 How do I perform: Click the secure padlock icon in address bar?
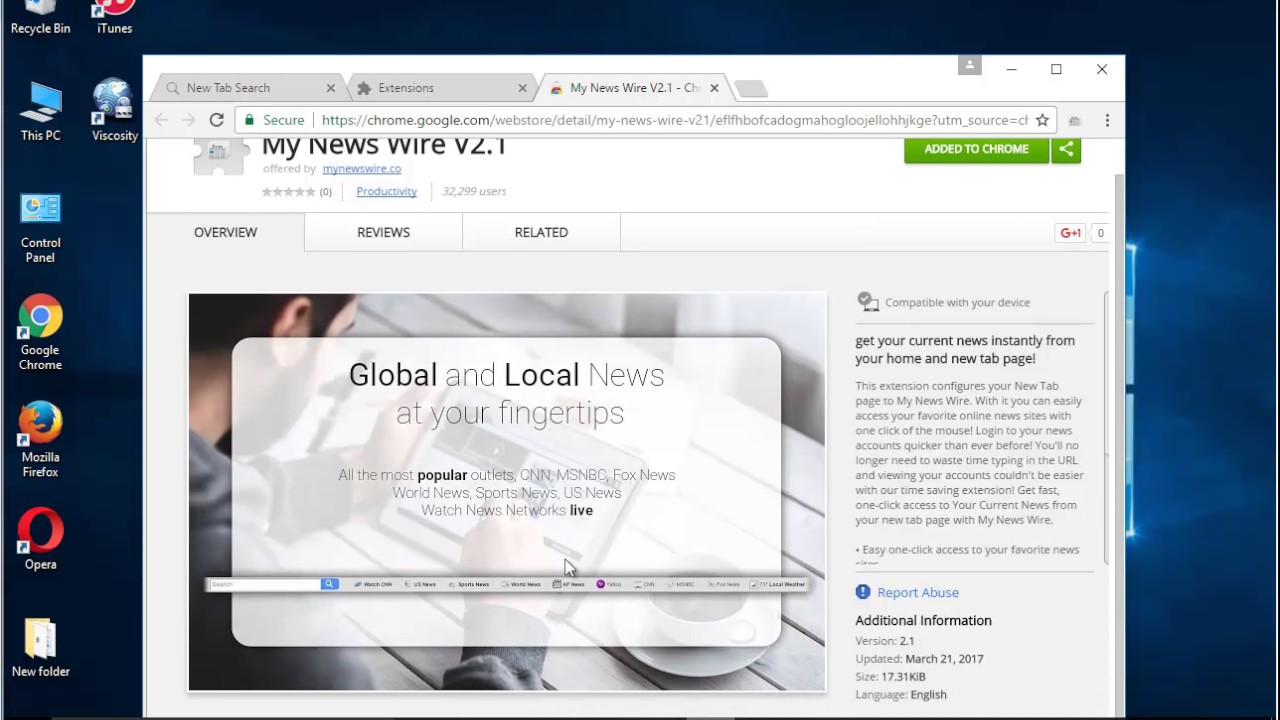pyautogui.click(x=249, y=120)
